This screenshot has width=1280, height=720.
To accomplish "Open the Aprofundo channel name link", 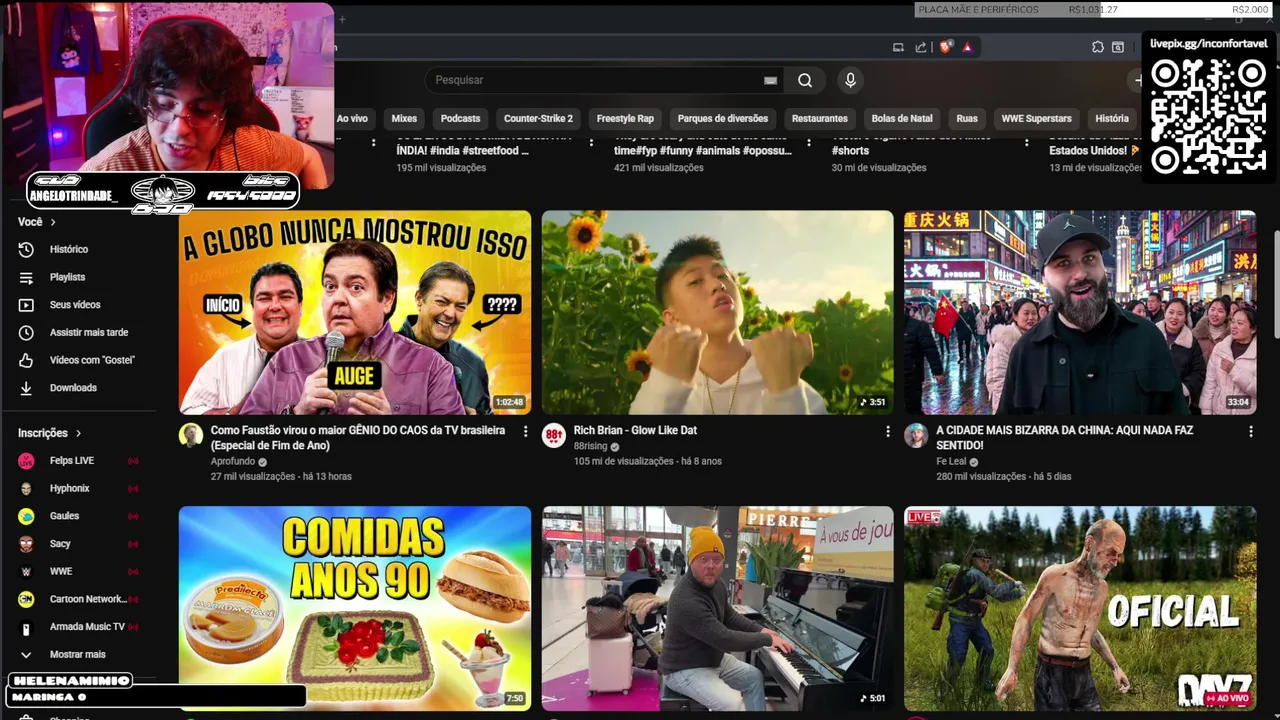I will 232,462.
